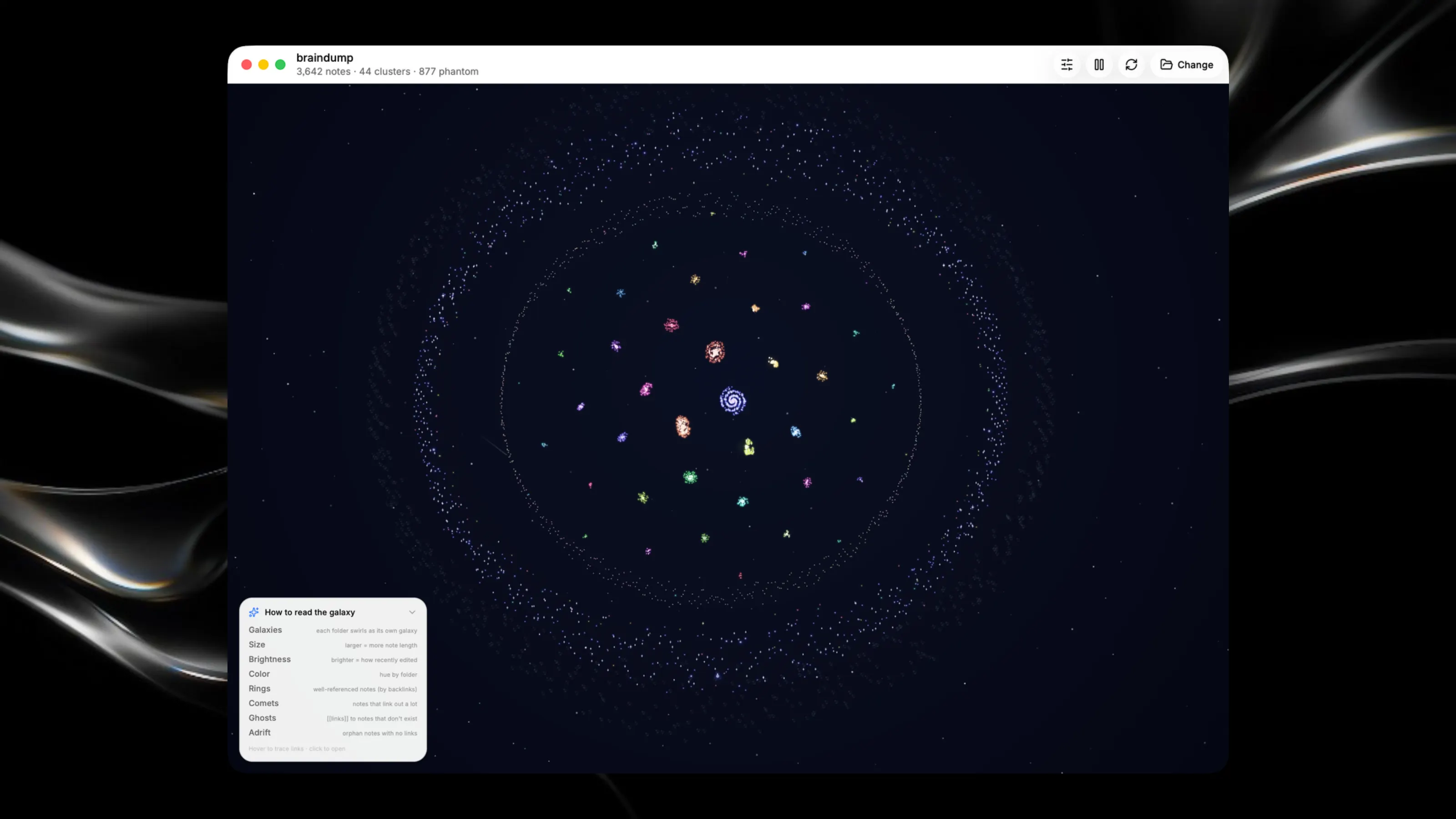
Task: Open the settings sliders icon
Action: click(1067, 65)
